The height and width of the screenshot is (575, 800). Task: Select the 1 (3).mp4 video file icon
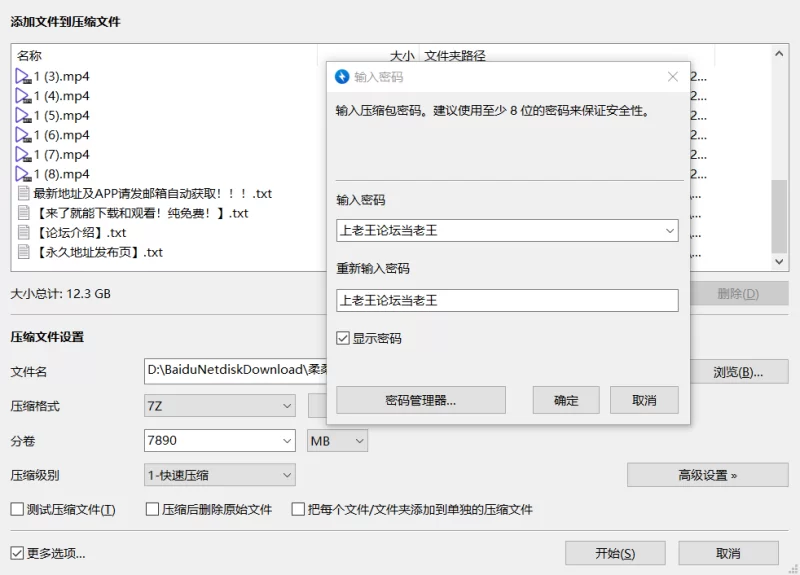point(23,77)
